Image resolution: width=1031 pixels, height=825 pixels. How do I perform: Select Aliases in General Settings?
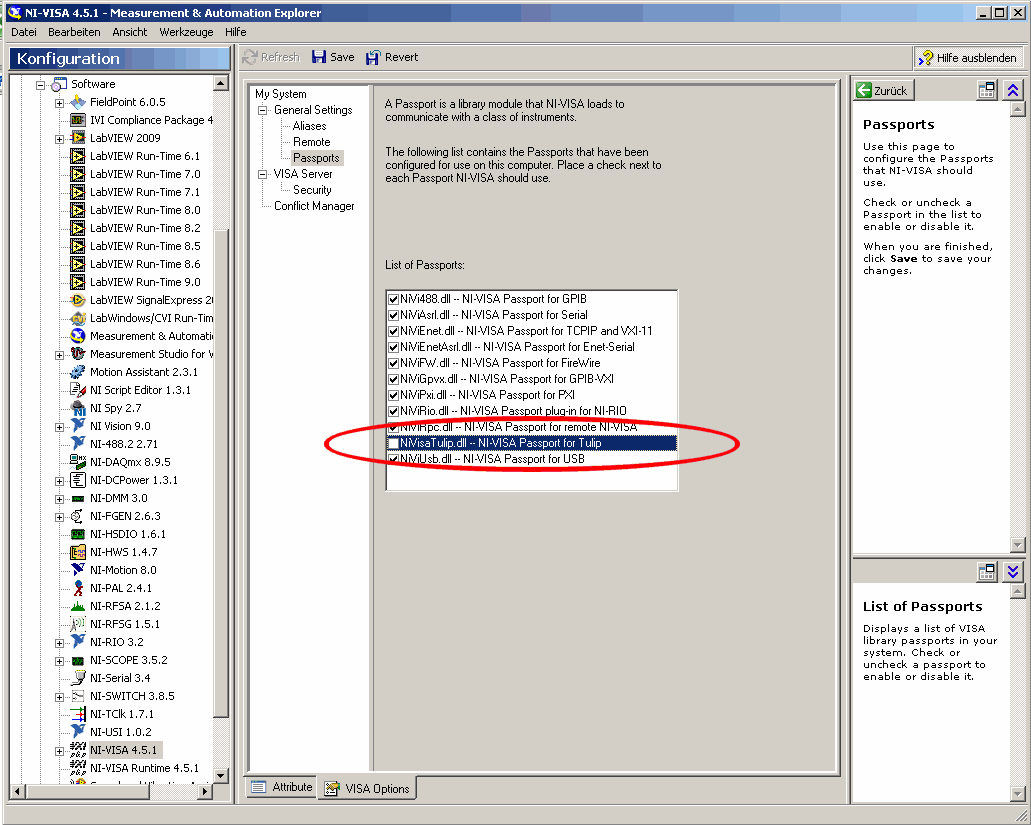tap(309, 126)
